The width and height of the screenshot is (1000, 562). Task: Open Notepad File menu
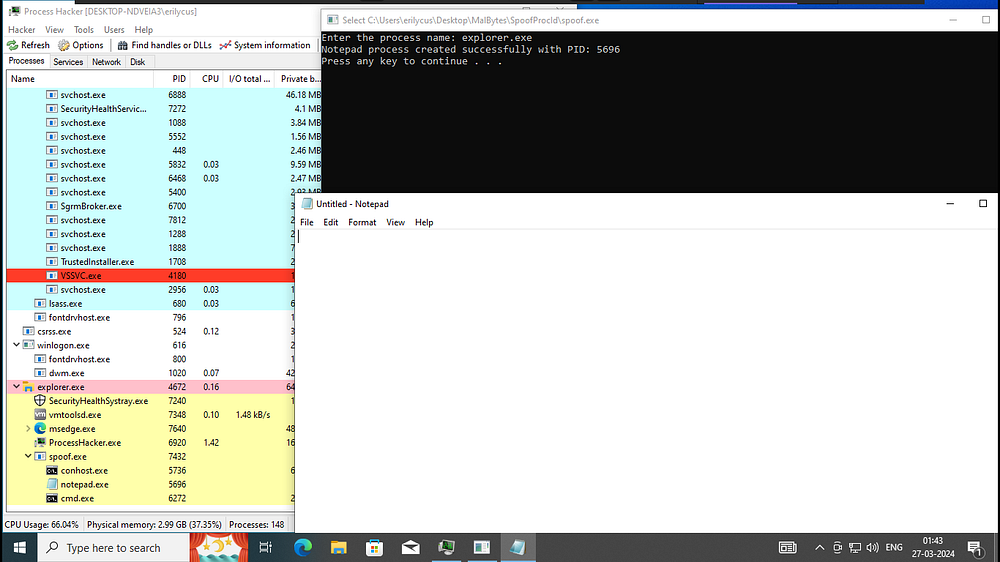tap(307, 222)
